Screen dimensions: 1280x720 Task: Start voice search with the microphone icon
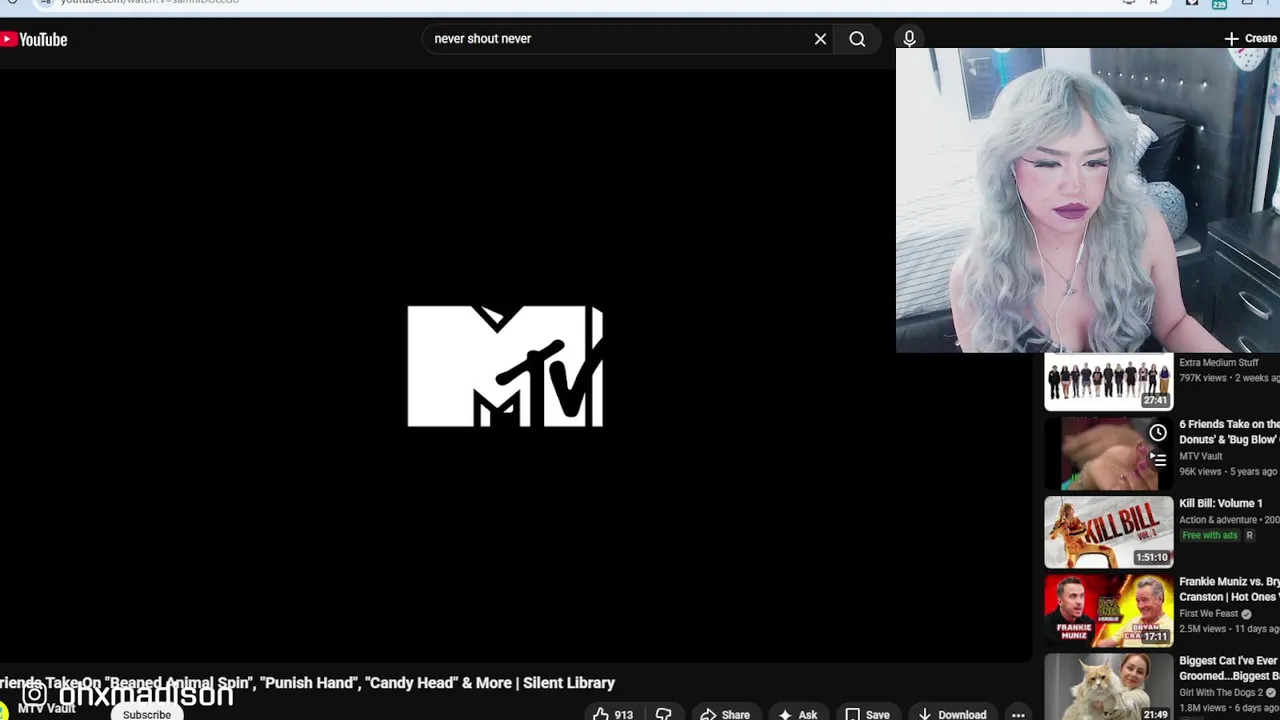(909, 39)
